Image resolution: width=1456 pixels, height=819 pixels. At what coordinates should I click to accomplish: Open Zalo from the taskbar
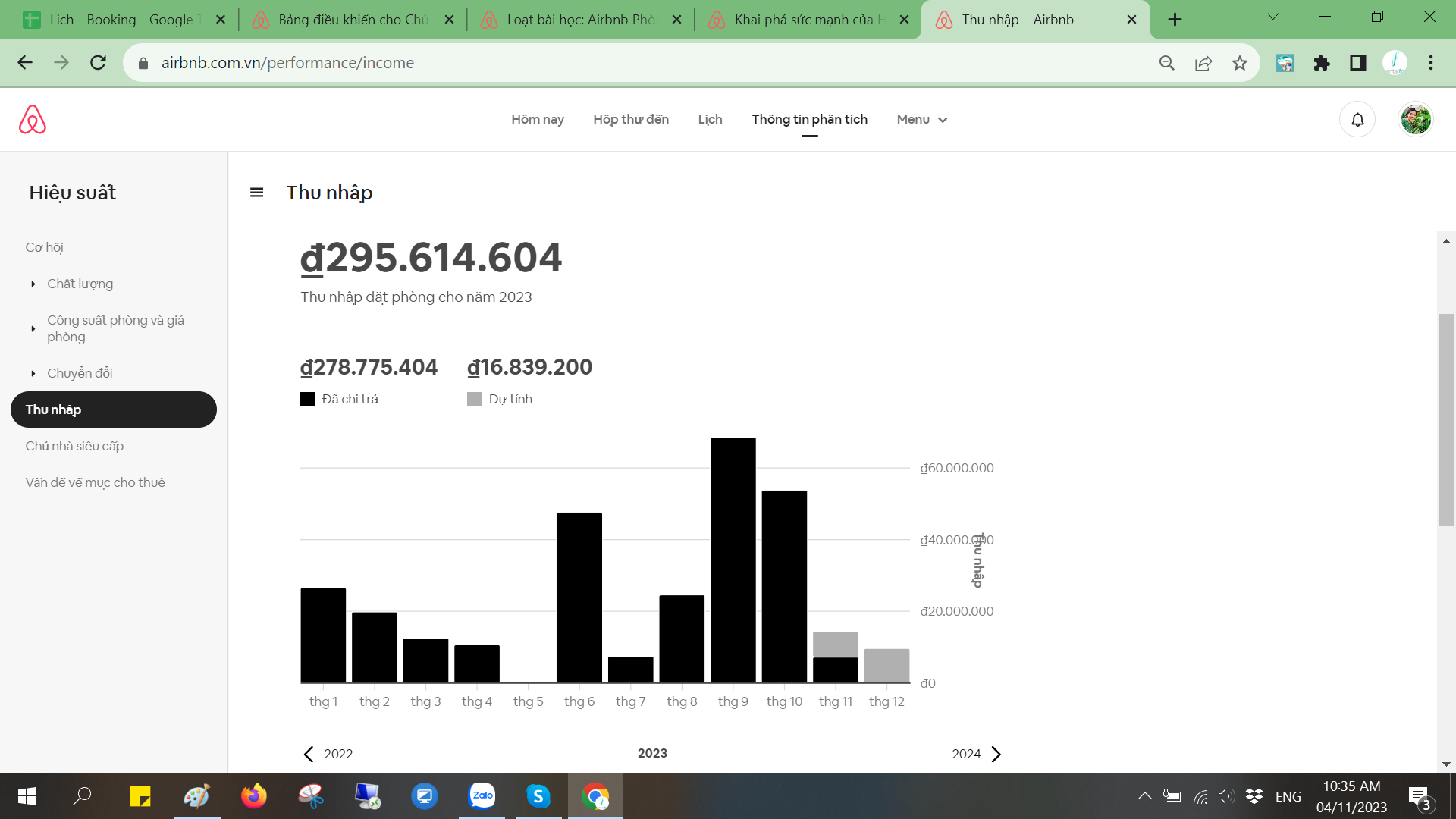(482, 795)
